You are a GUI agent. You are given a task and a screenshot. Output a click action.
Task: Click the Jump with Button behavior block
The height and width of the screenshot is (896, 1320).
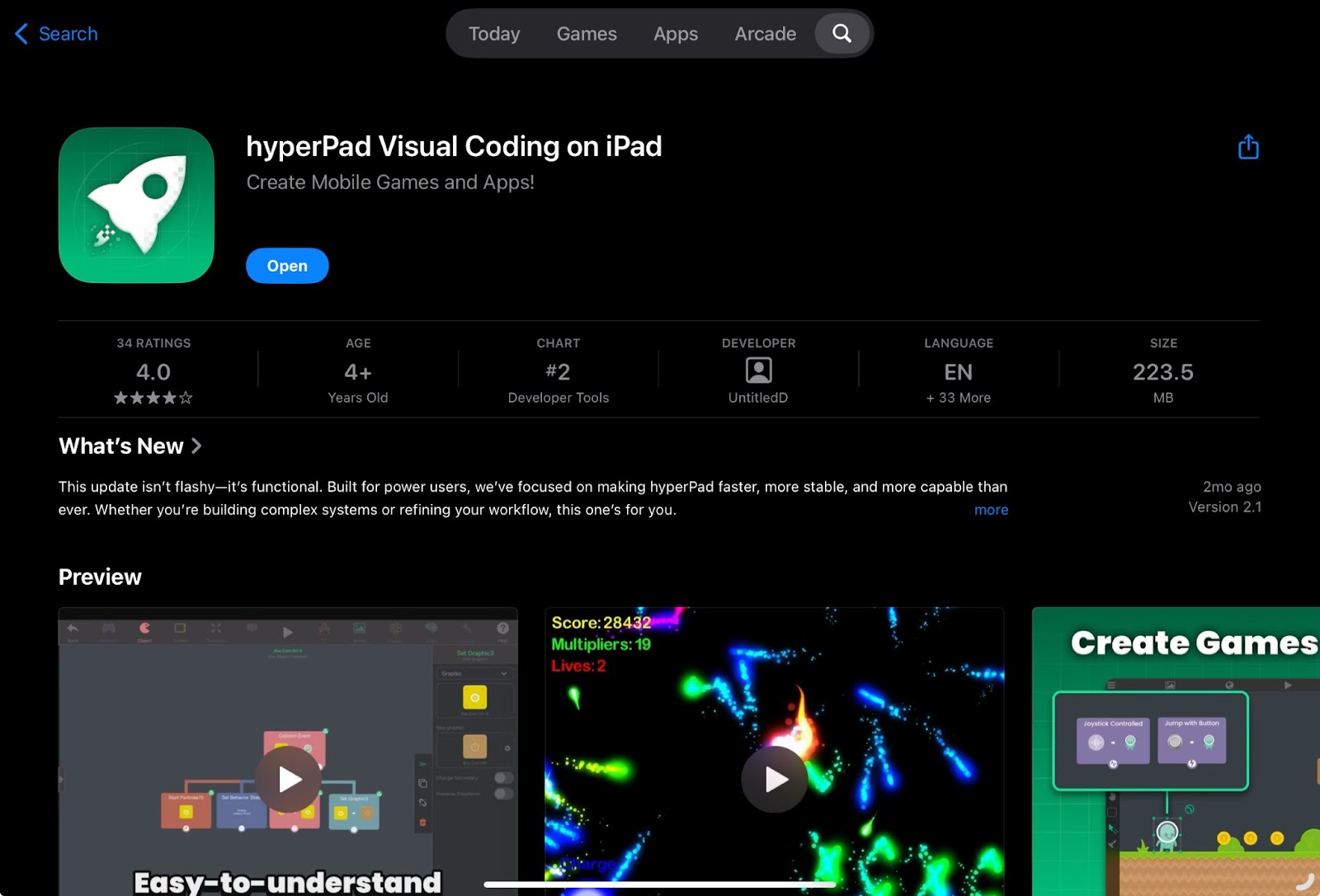(x=1191, y=740)
